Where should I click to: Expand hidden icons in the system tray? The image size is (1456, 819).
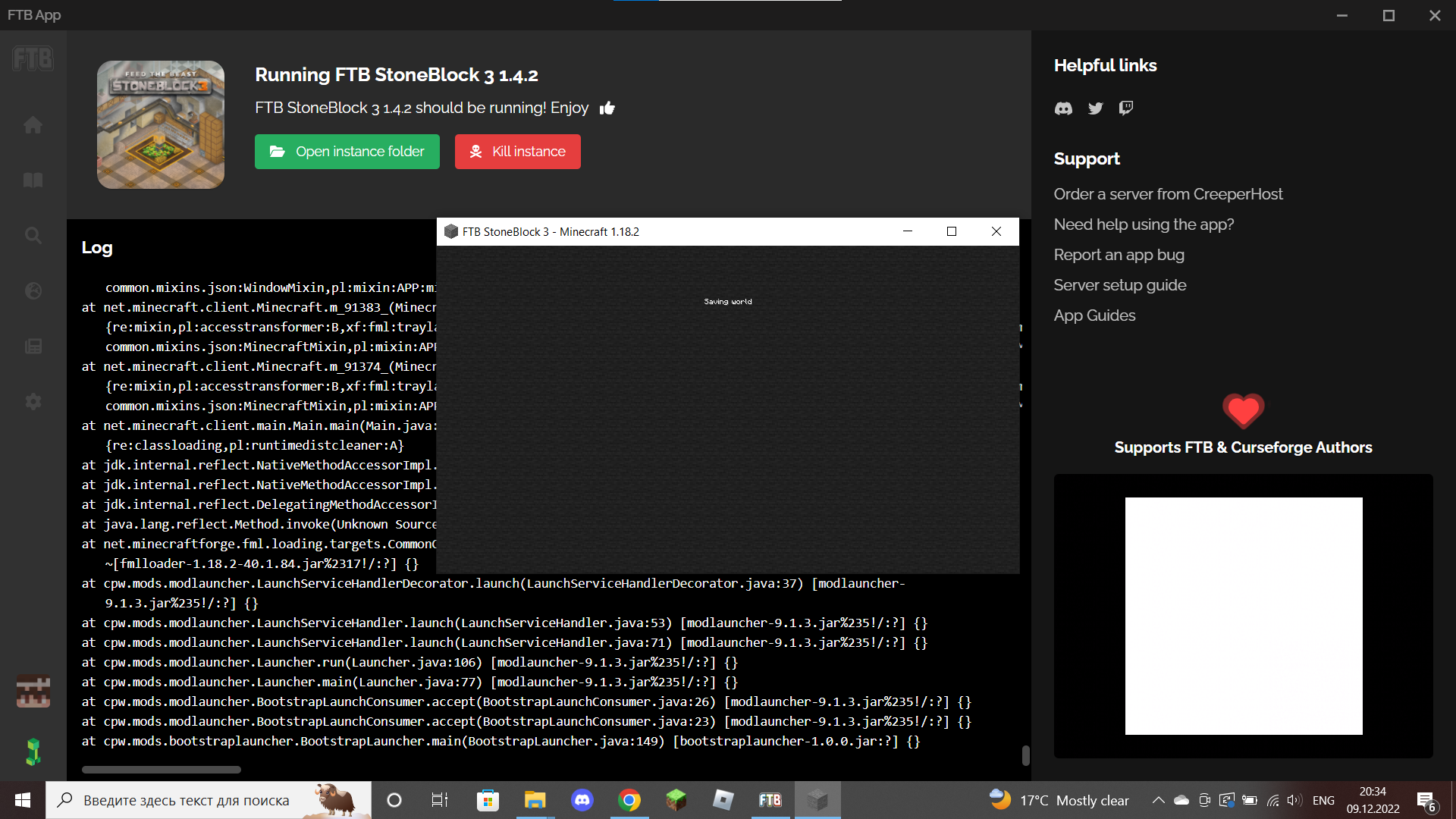(1158, 799)
